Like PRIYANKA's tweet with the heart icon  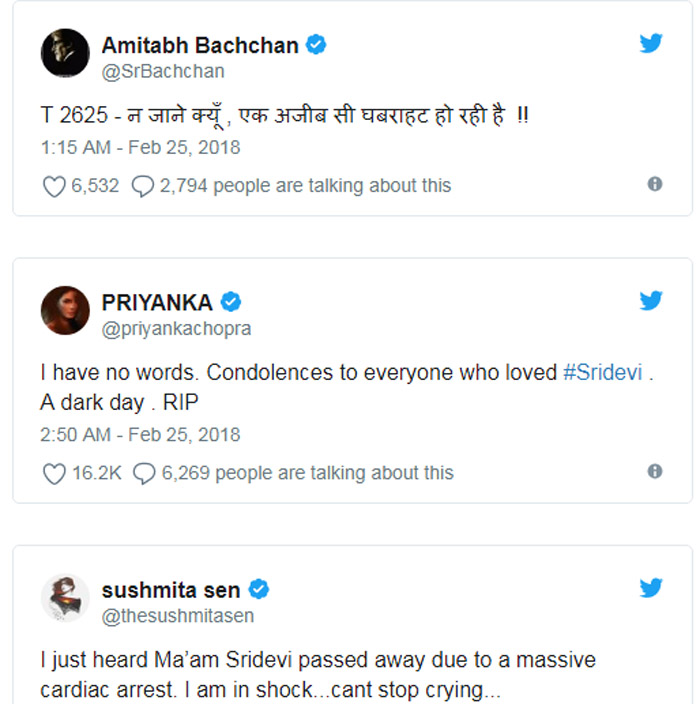tap(54, 473)
